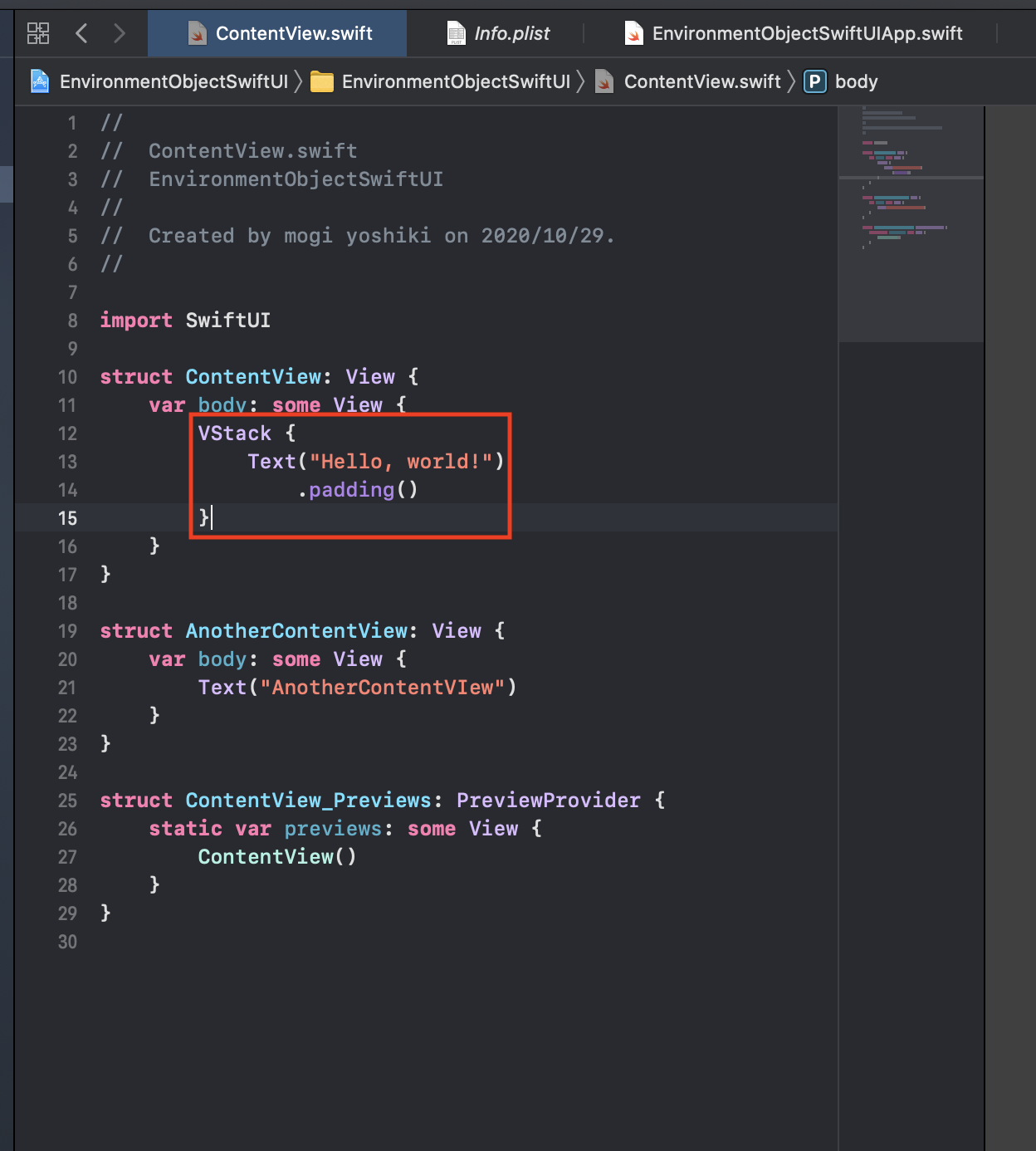
Task: Click VStack on line 12
Action: (235, 433)
